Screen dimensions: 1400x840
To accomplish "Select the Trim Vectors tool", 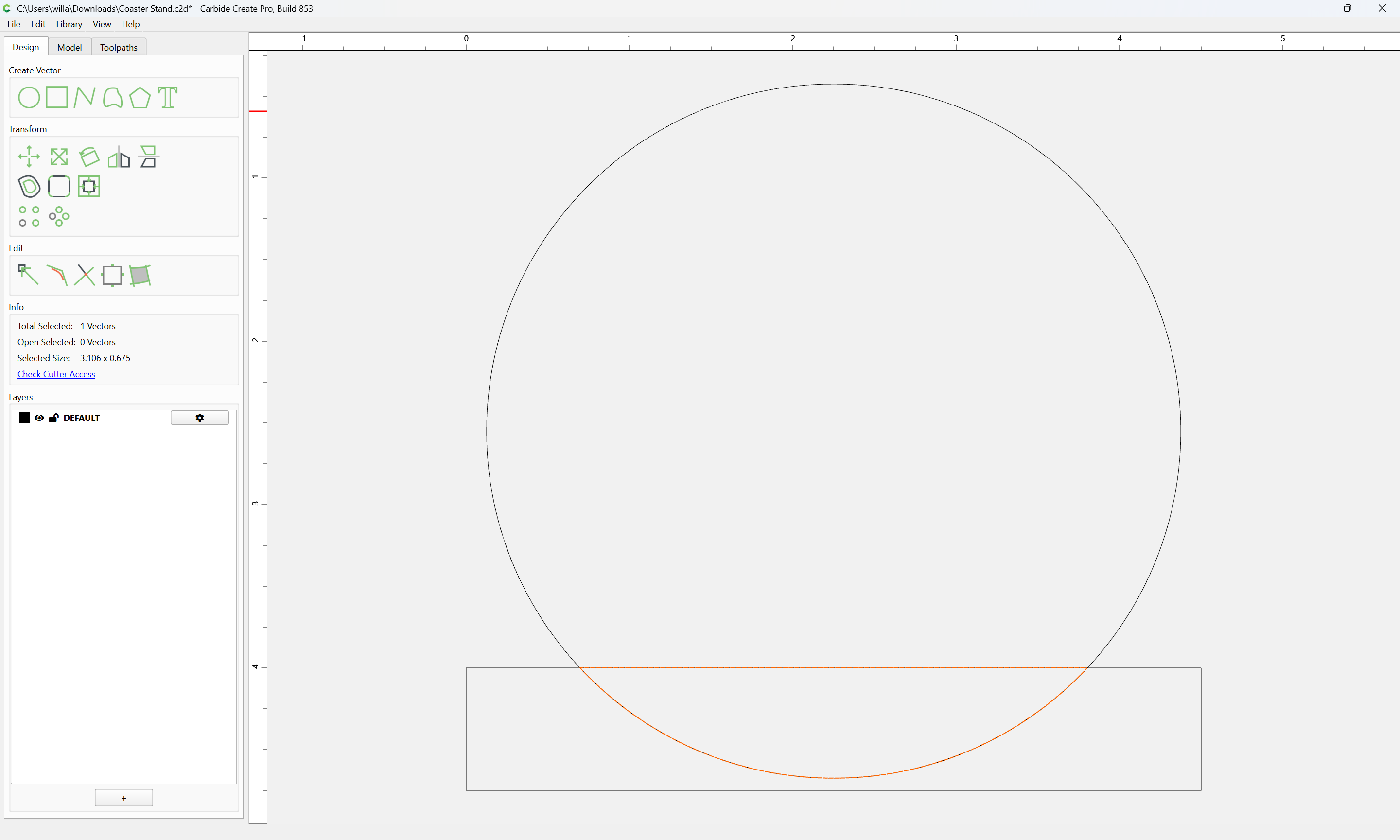I will (x=84, y=275).
